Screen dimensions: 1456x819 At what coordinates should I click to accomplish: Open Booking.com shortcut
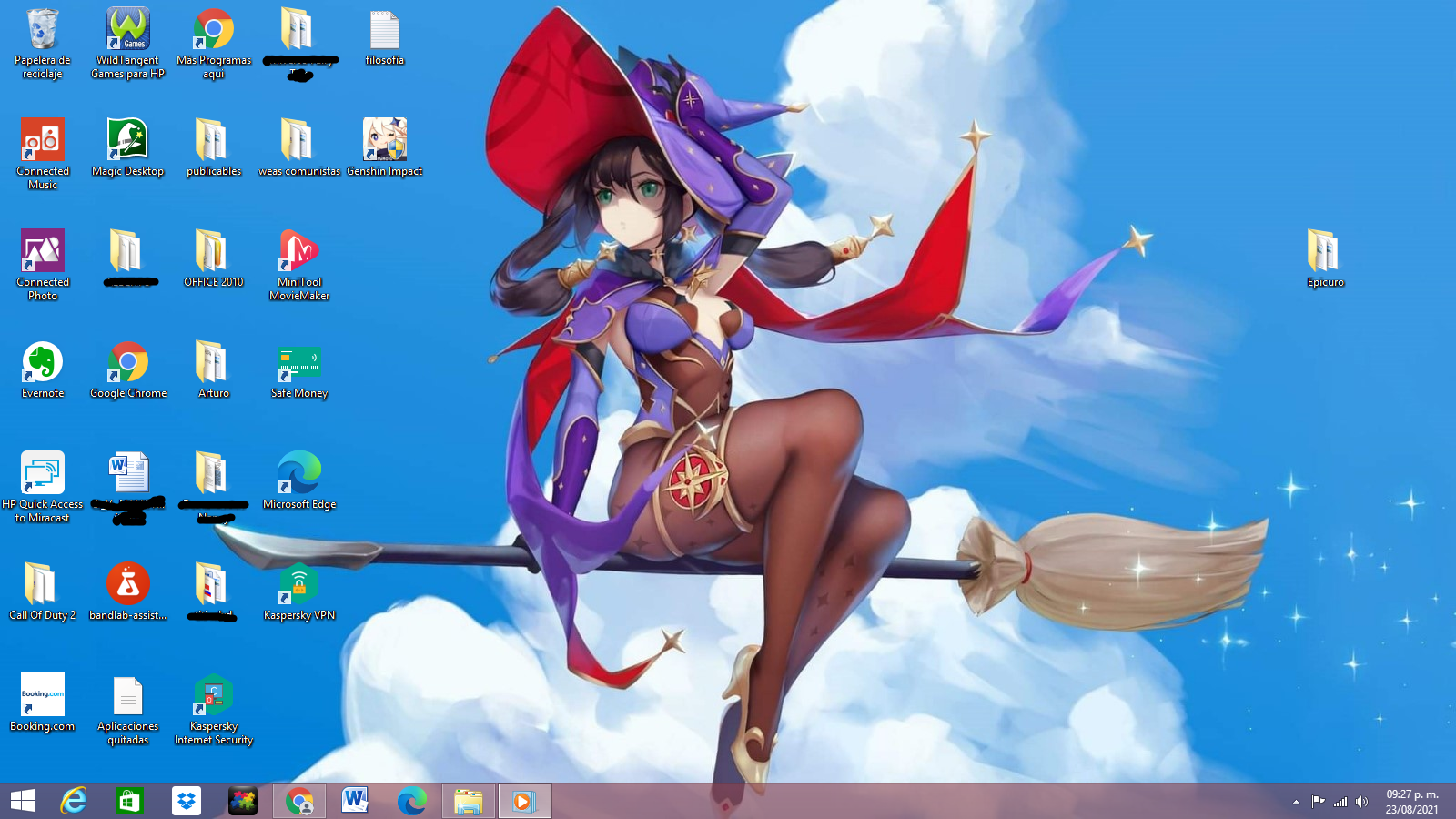pyautogui.click(x=42, y=703)
